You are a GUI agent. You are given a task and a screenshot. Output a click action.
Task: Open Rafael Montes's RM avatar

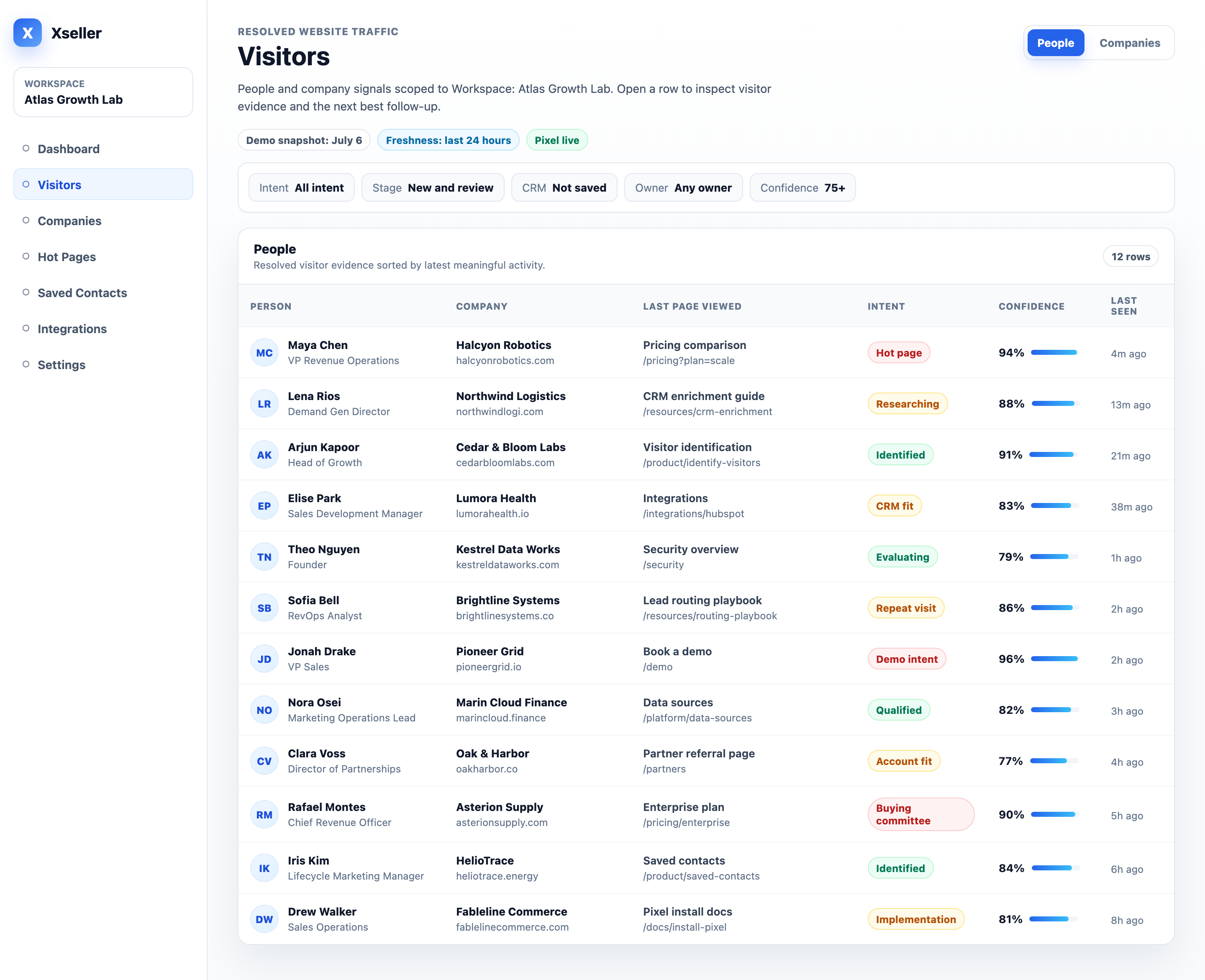[264, 815]
